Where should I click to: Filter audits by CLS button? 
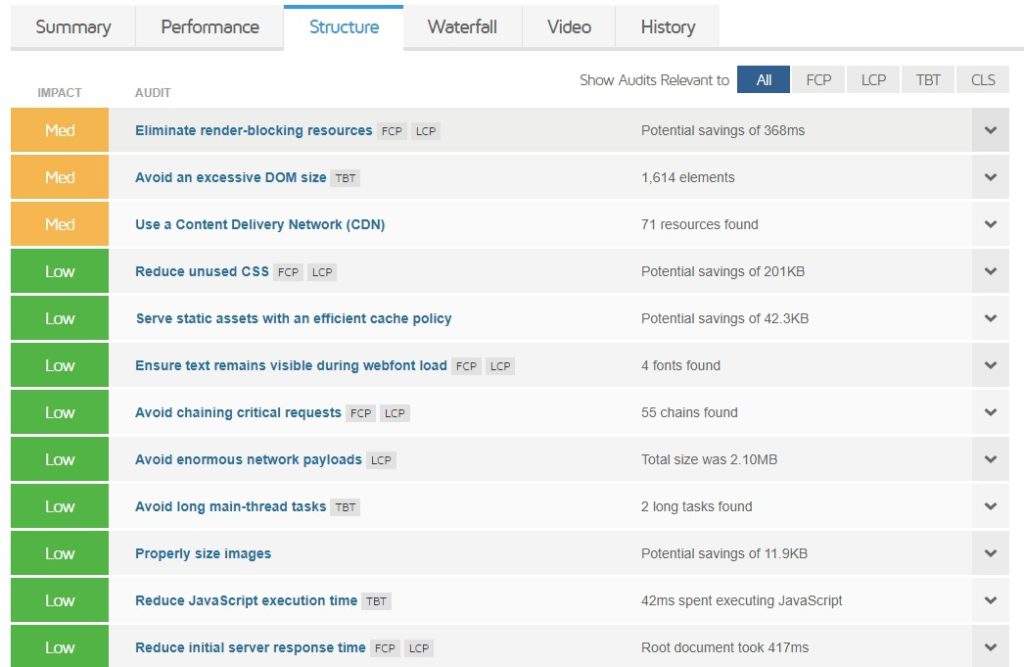click(983, 80)
